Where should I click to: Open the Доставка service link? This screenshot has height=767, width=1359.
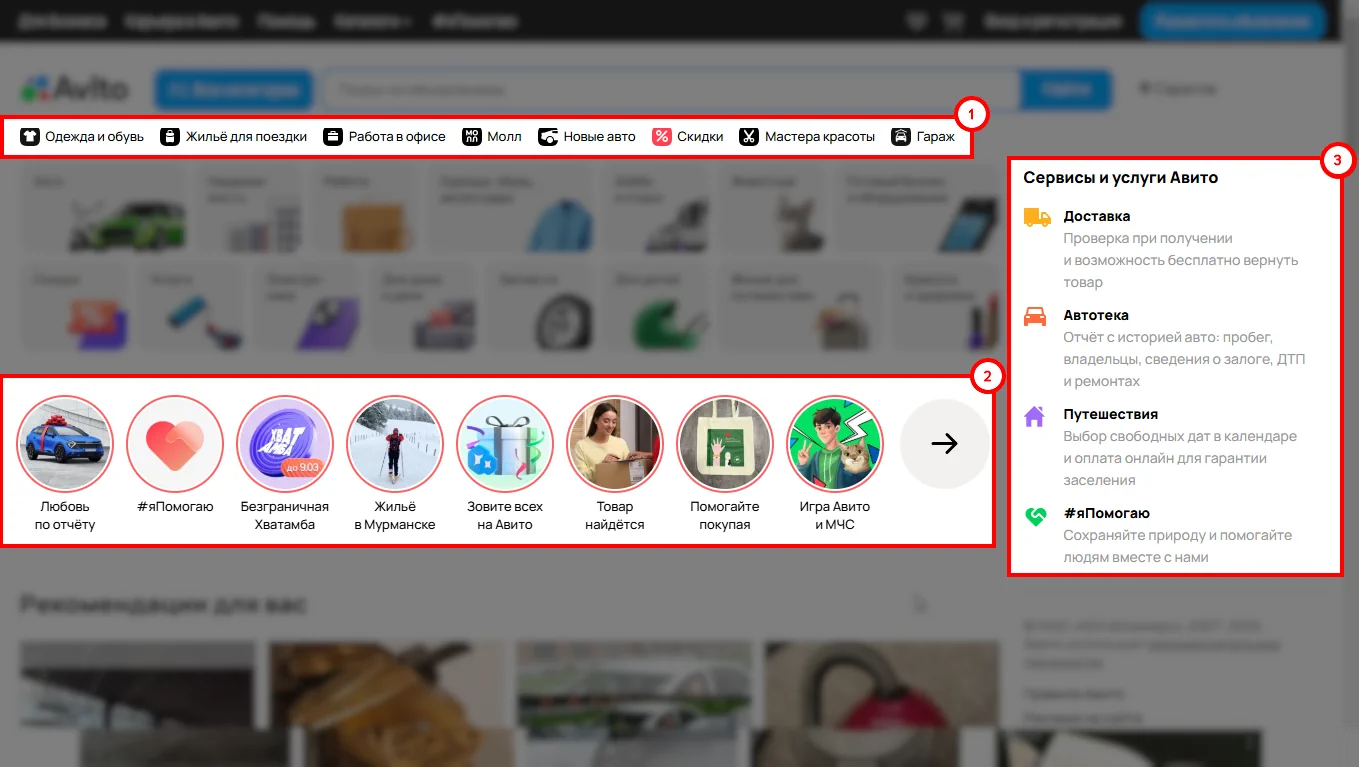pyautogui.click(x=1097, y=216)
